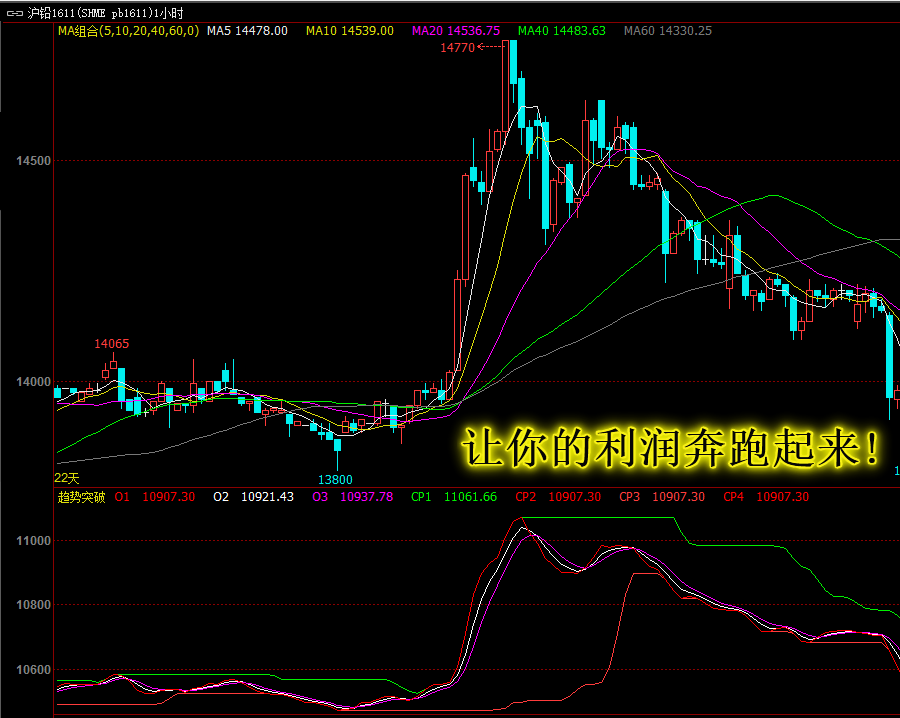Select the CP2 10907.30 value
This screenshot has width=900, height=718.
pos(558,497)
